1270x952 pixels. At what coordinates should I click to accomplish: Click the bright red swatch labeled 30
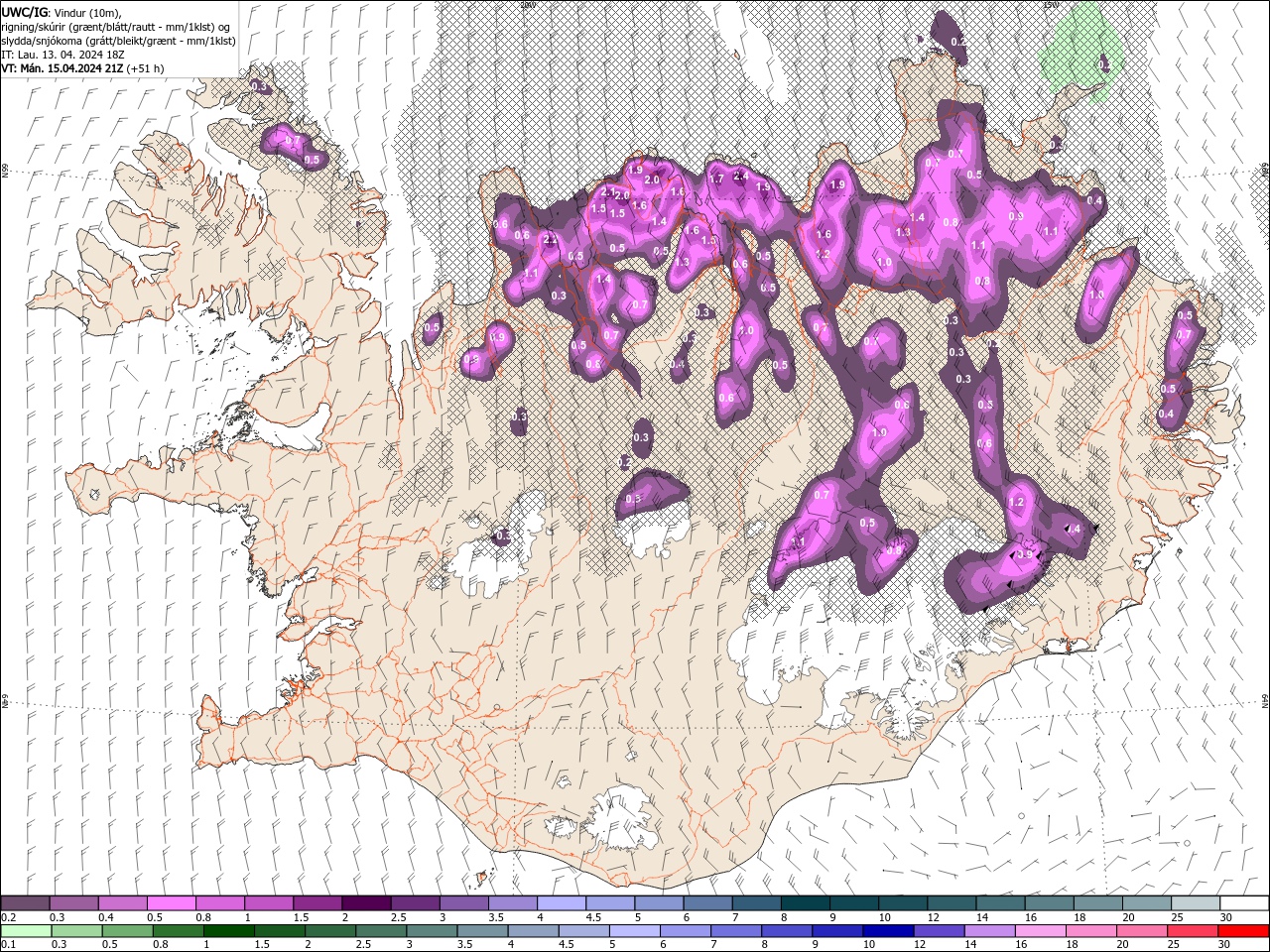tap(1243, 930)
